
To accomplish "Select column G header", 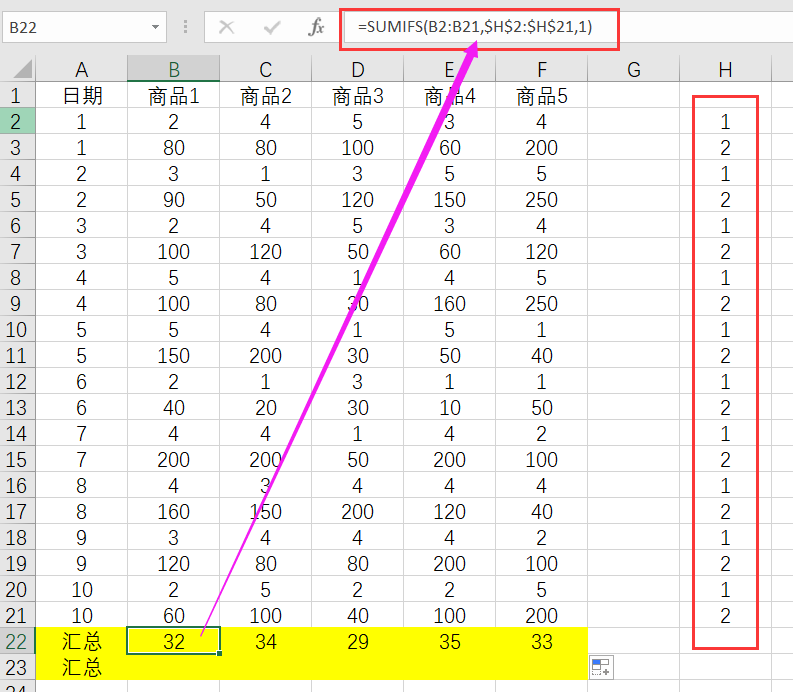I will click(x=634, y=69).
